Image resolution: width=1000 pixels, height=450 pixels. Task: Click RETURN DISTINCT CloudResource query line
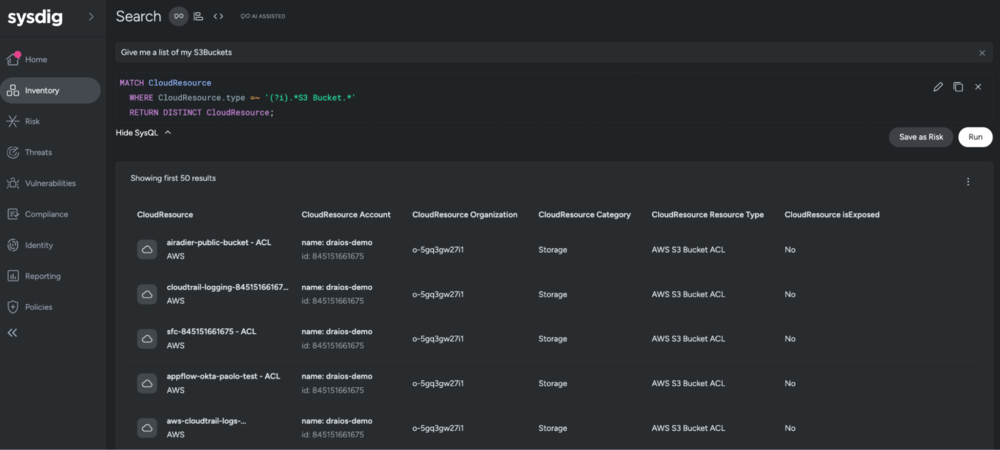tap(201, 113)
